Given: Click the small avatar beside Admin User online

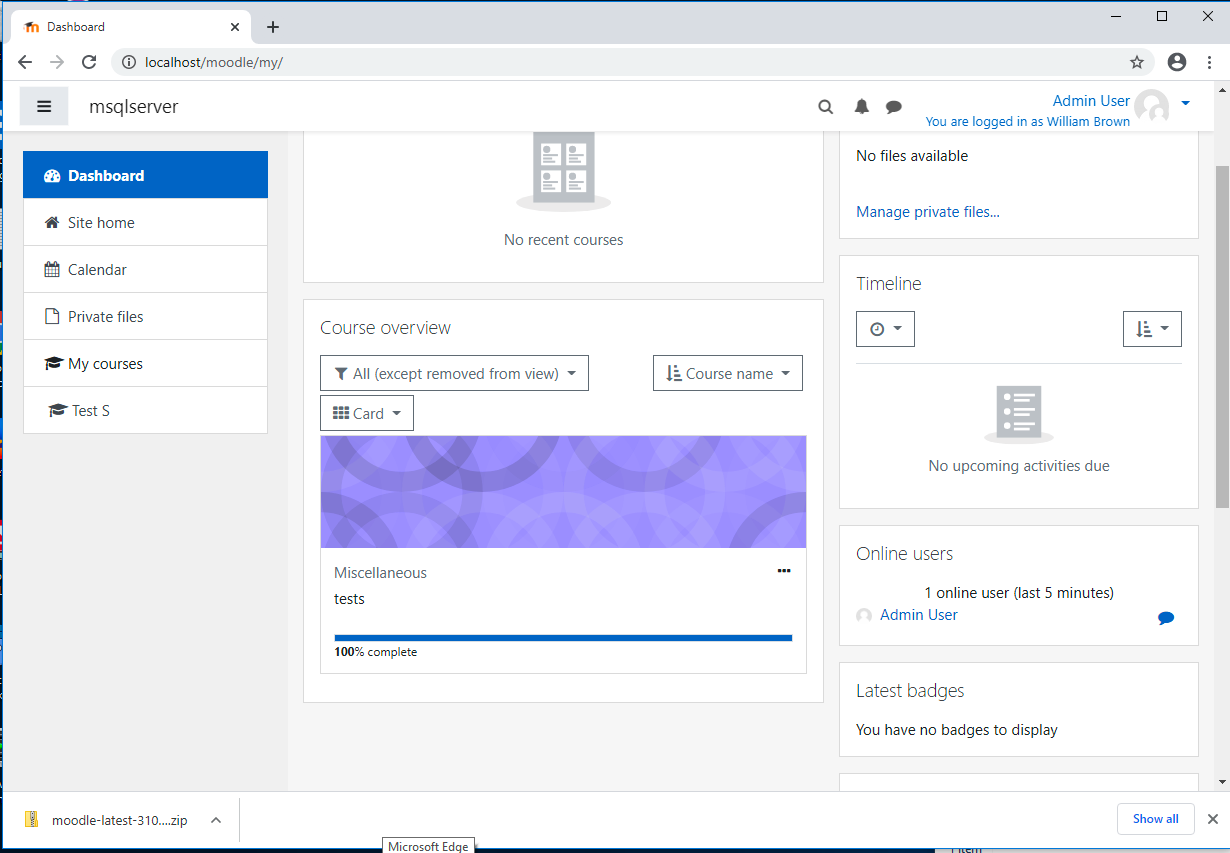Looking at the screenshot, I should (864, 616).
